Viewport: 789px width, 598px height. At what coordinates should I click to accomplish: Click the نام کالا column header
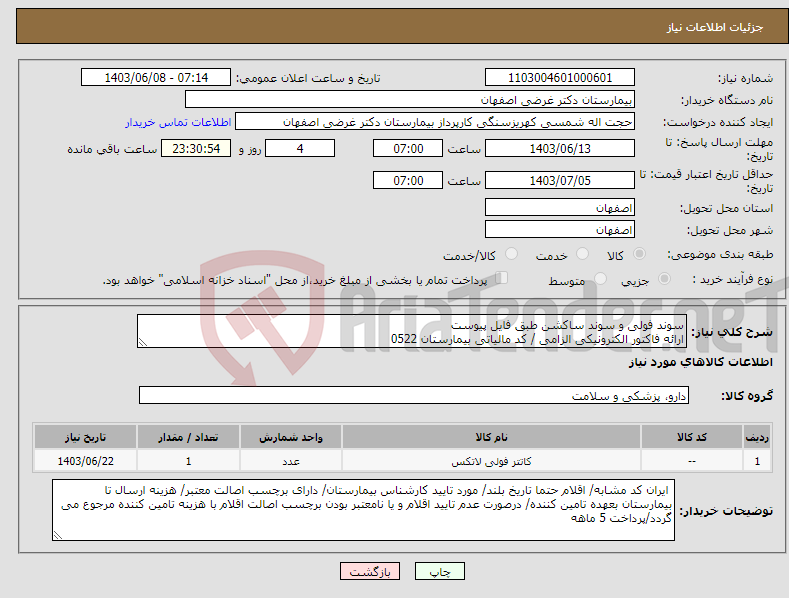point(491,437)
